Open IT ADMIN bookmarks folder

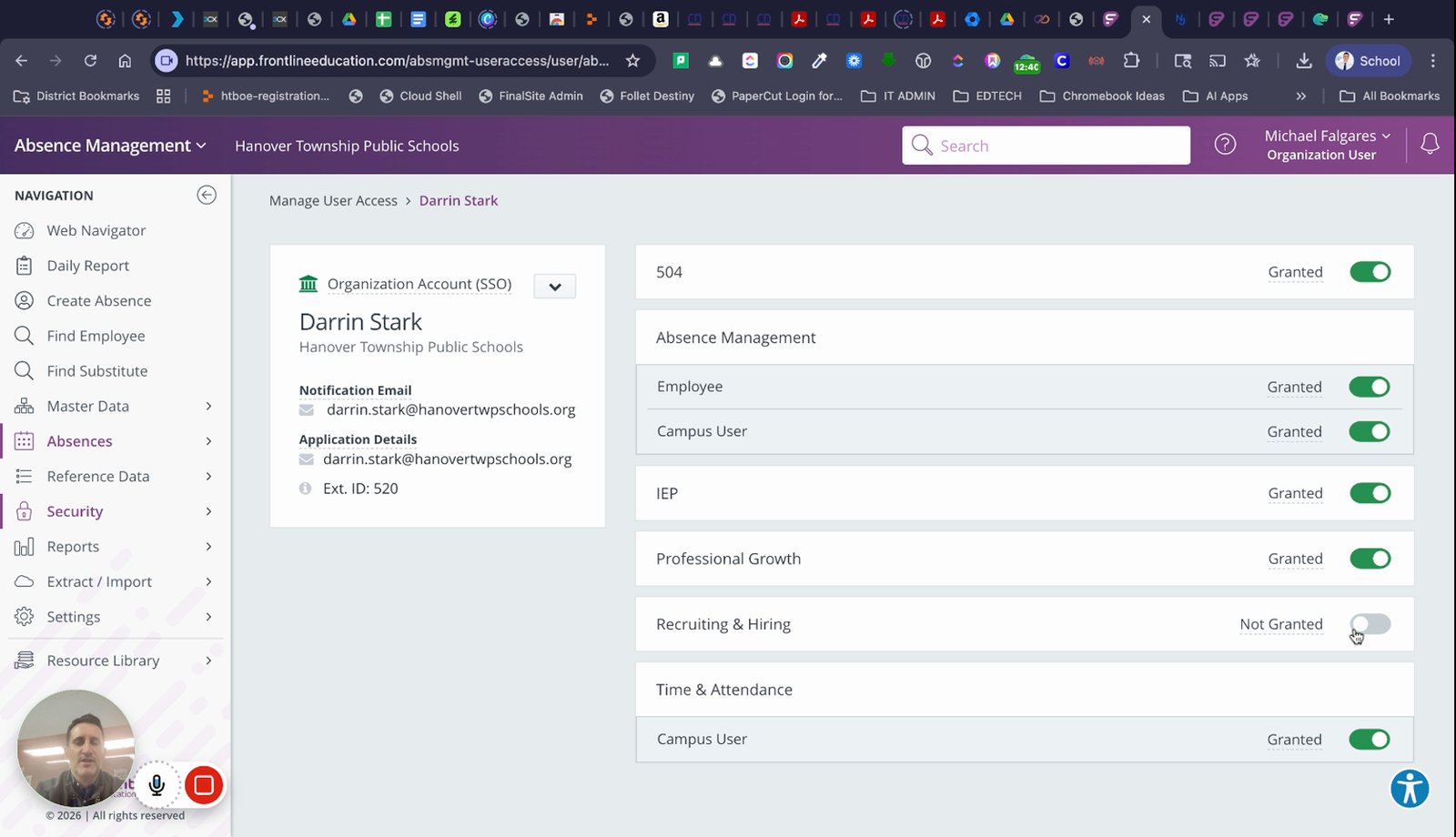pos(898,96)
